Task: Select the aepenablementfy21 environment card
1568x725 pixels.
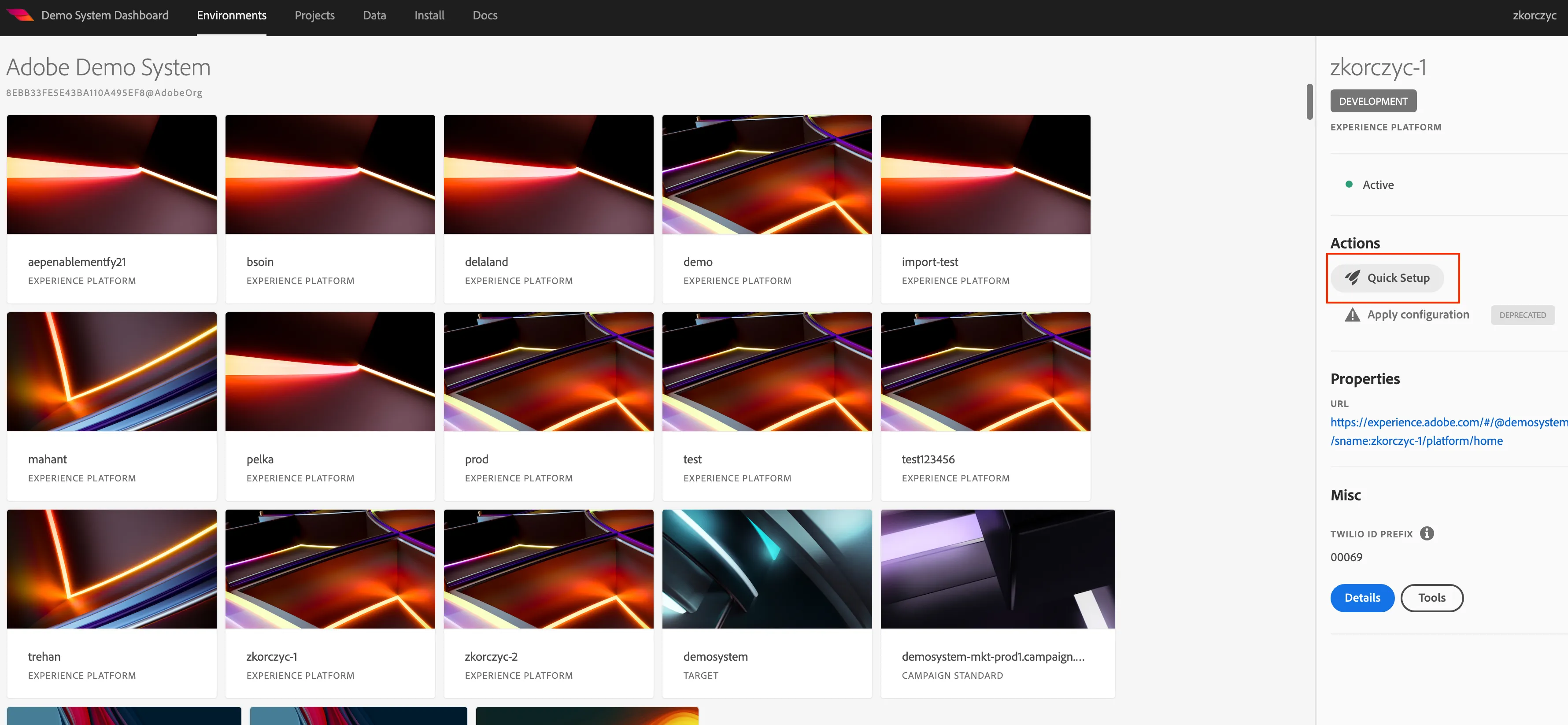Action: click(112, 209)
